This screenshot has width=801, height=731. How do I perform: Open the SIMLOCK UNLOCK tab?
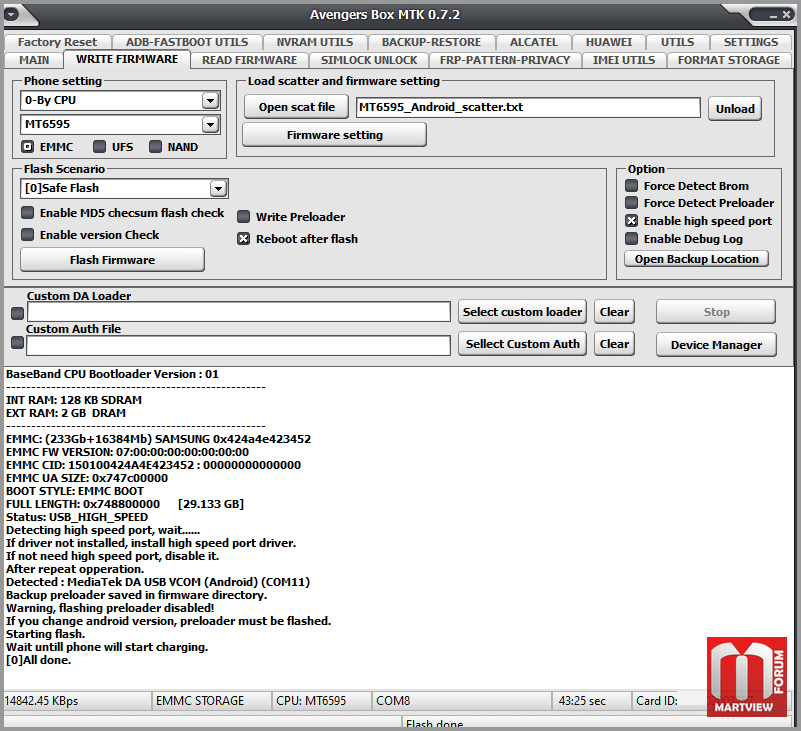tap(369, 60)
